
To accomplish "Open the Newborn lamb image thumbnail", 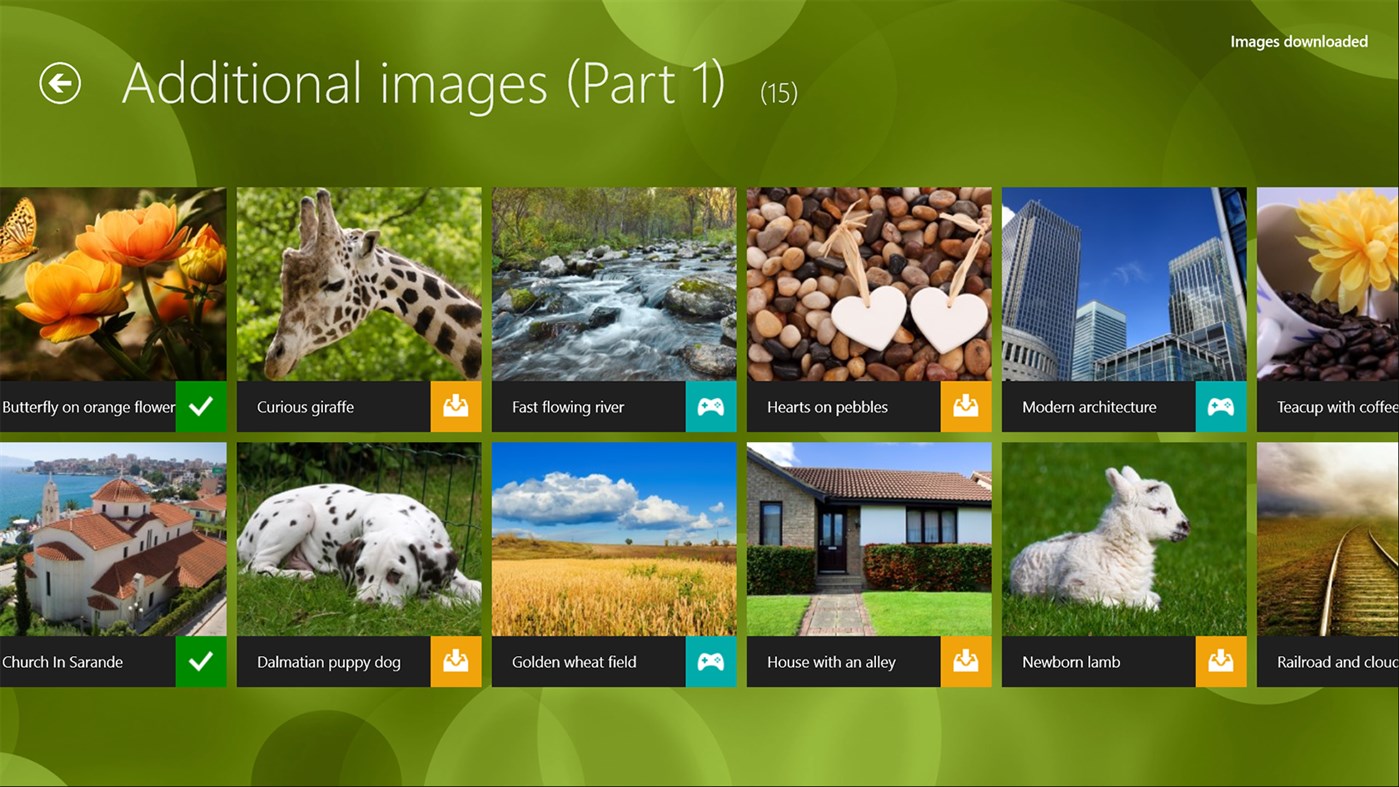I will [x=1123, y=539].
